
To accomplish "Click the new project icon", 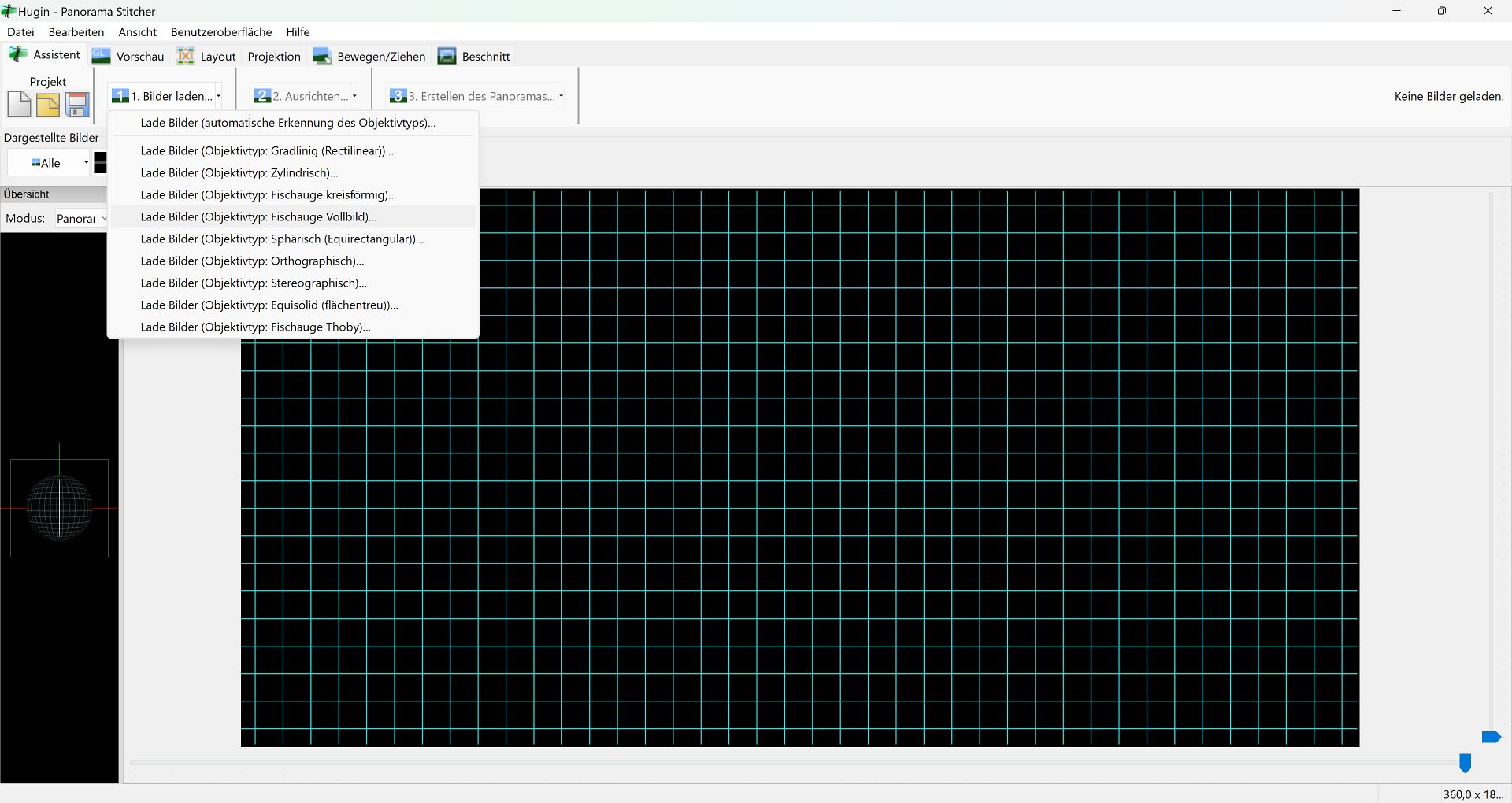I will (x=19, y=104).
